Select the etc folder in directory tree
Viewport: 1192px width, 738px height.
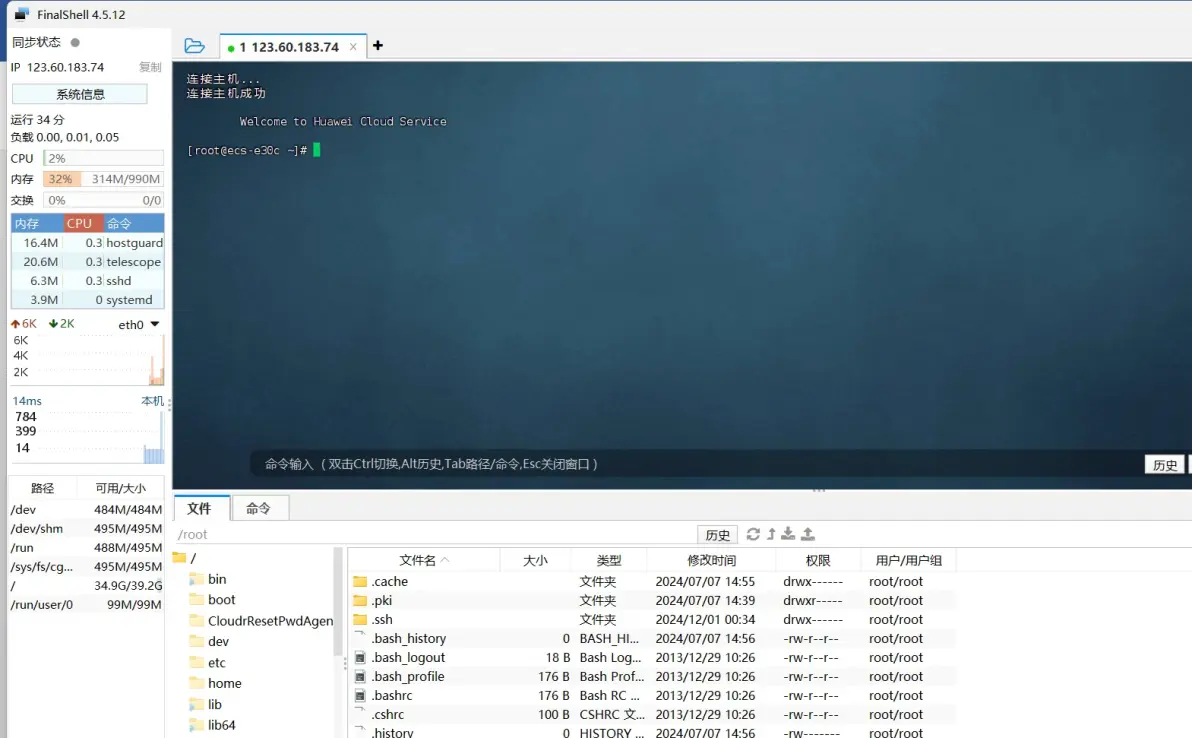[x=216, y=662]
